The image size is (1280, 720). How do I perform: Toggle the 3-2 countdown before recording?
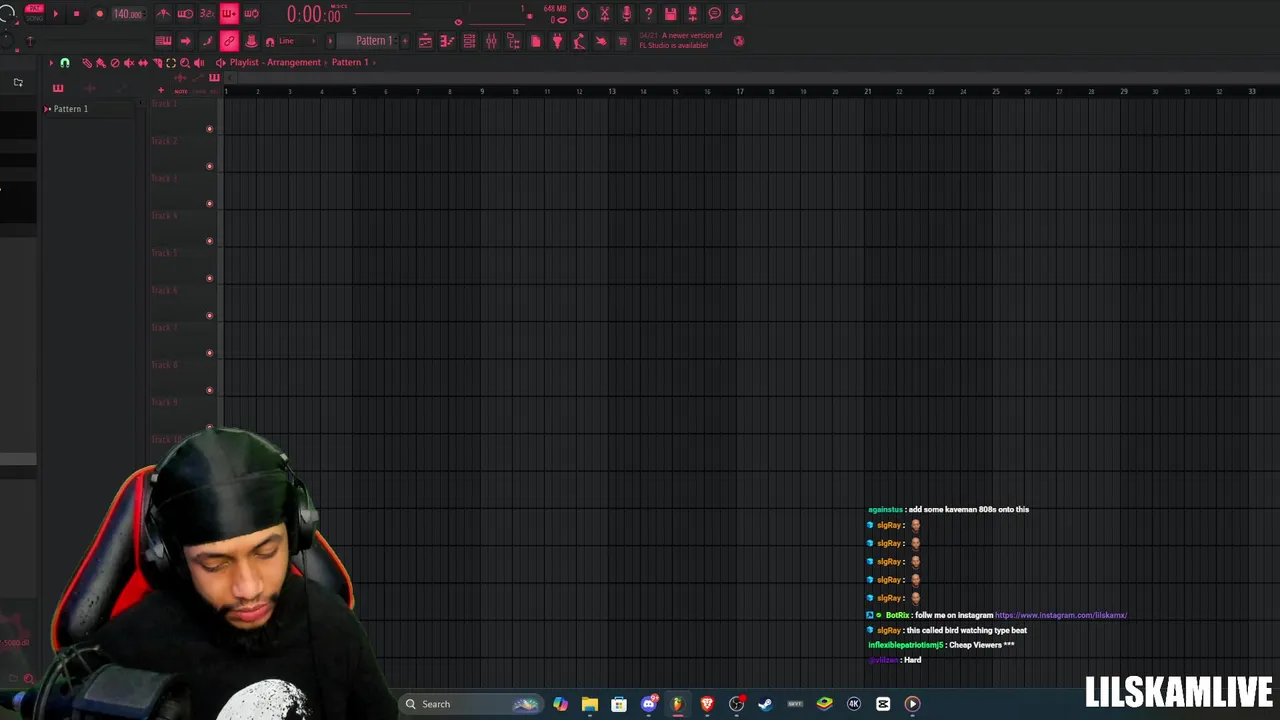(x=207, y=14)
